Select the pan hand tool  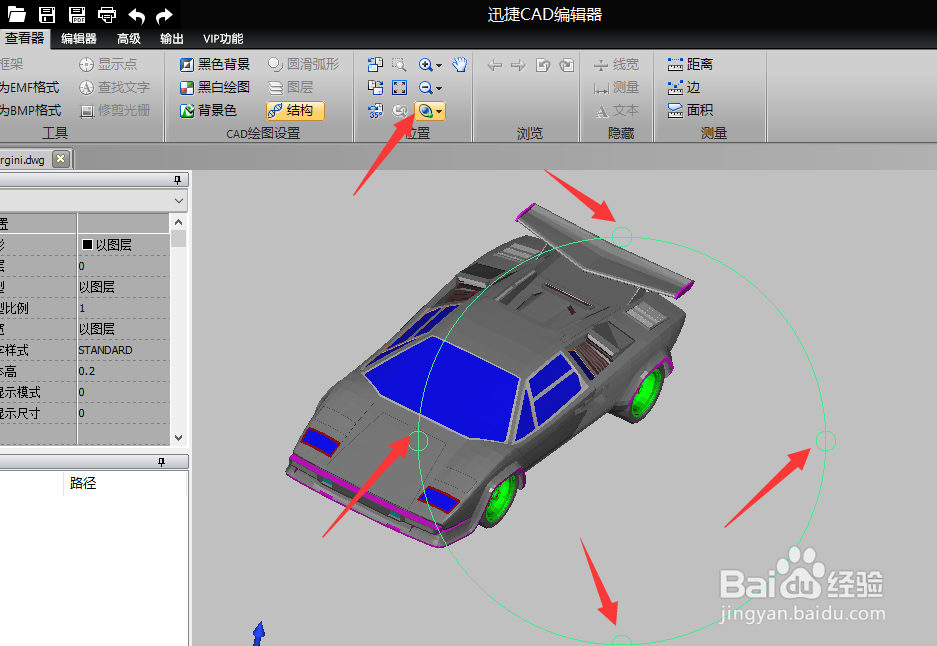pyautogui.click(x=459, y=65)
